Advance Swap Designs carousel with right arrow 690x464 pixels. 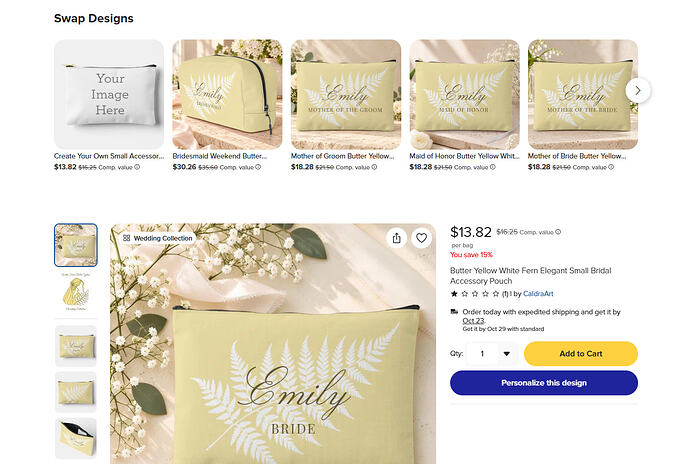[x=638, y=90]
